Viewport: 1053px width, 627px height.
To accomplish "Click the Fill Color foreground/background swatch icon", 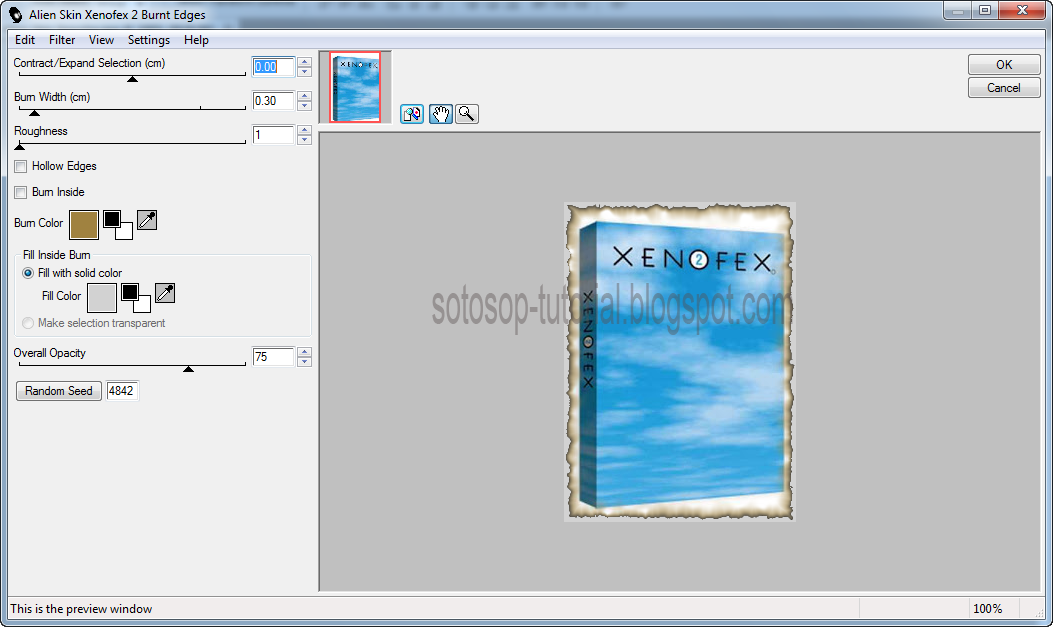I will coord(136,298).
